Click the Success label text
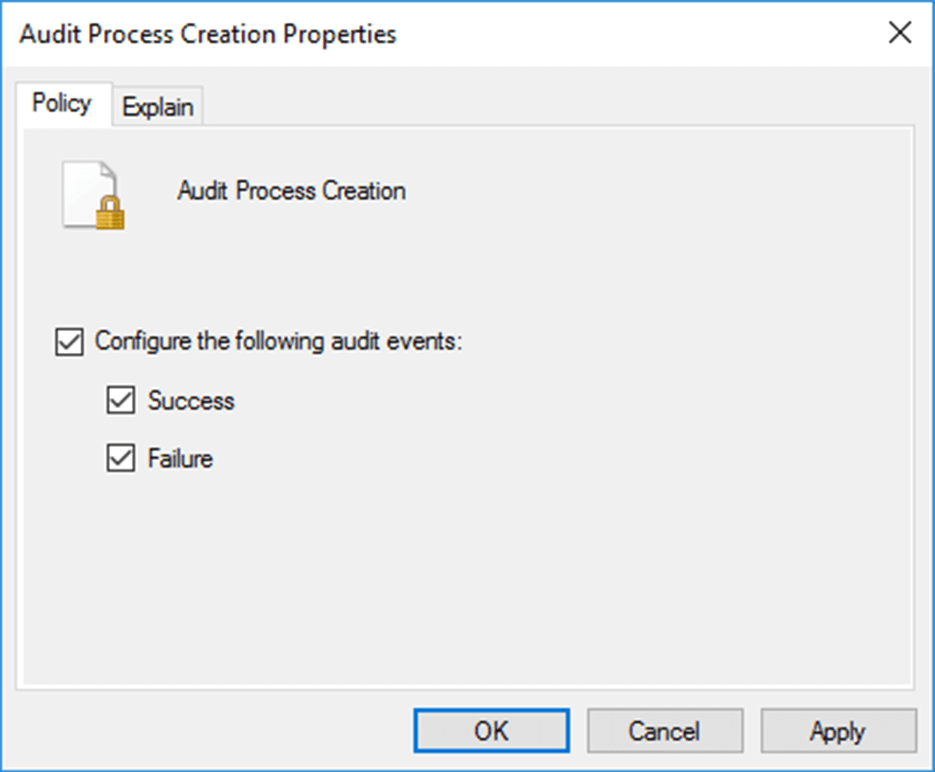935x772 pixels. [x=191, y=401]
